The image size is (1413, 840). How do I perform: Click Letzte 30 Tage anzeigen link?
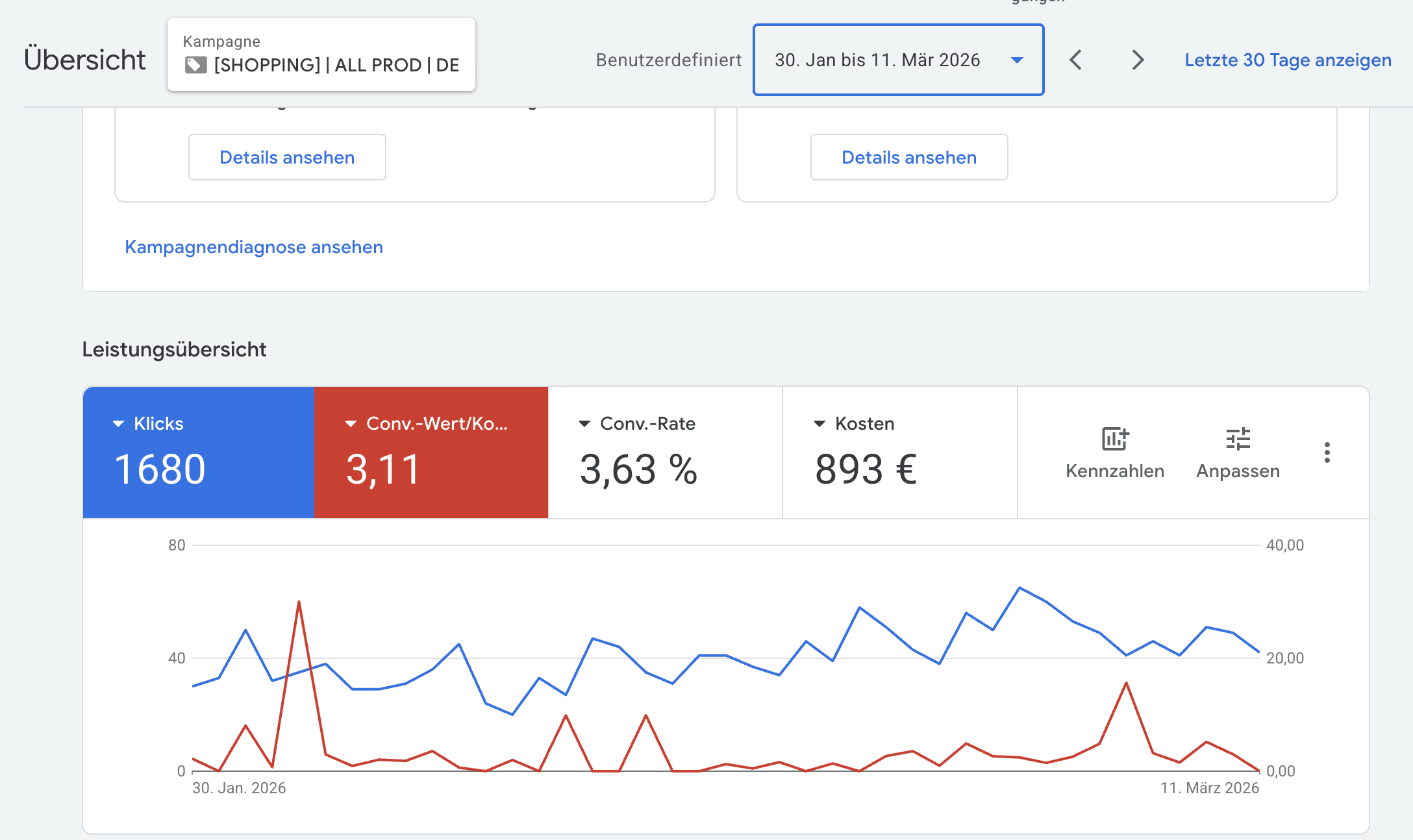[1288, 60]
